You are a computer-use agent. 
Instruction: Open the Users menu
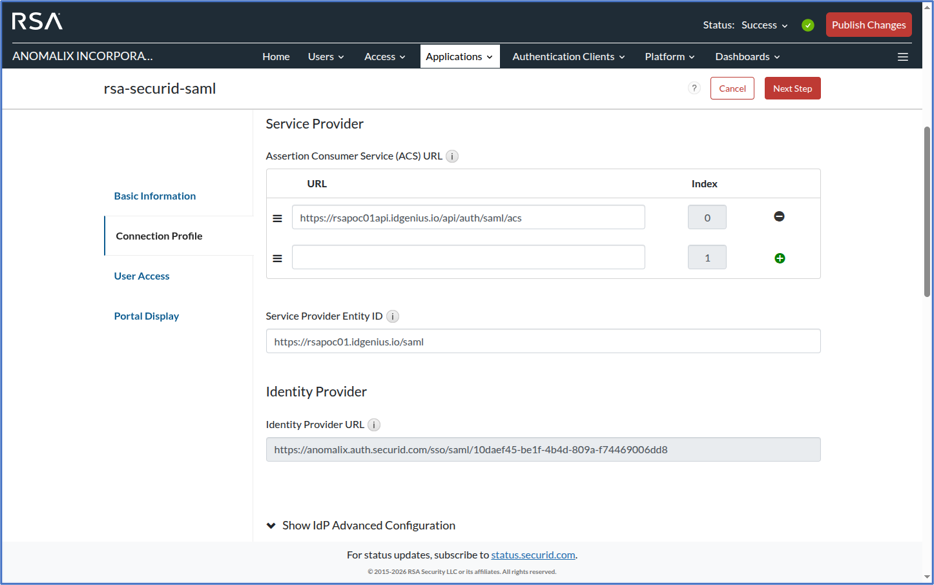(326, 57)
